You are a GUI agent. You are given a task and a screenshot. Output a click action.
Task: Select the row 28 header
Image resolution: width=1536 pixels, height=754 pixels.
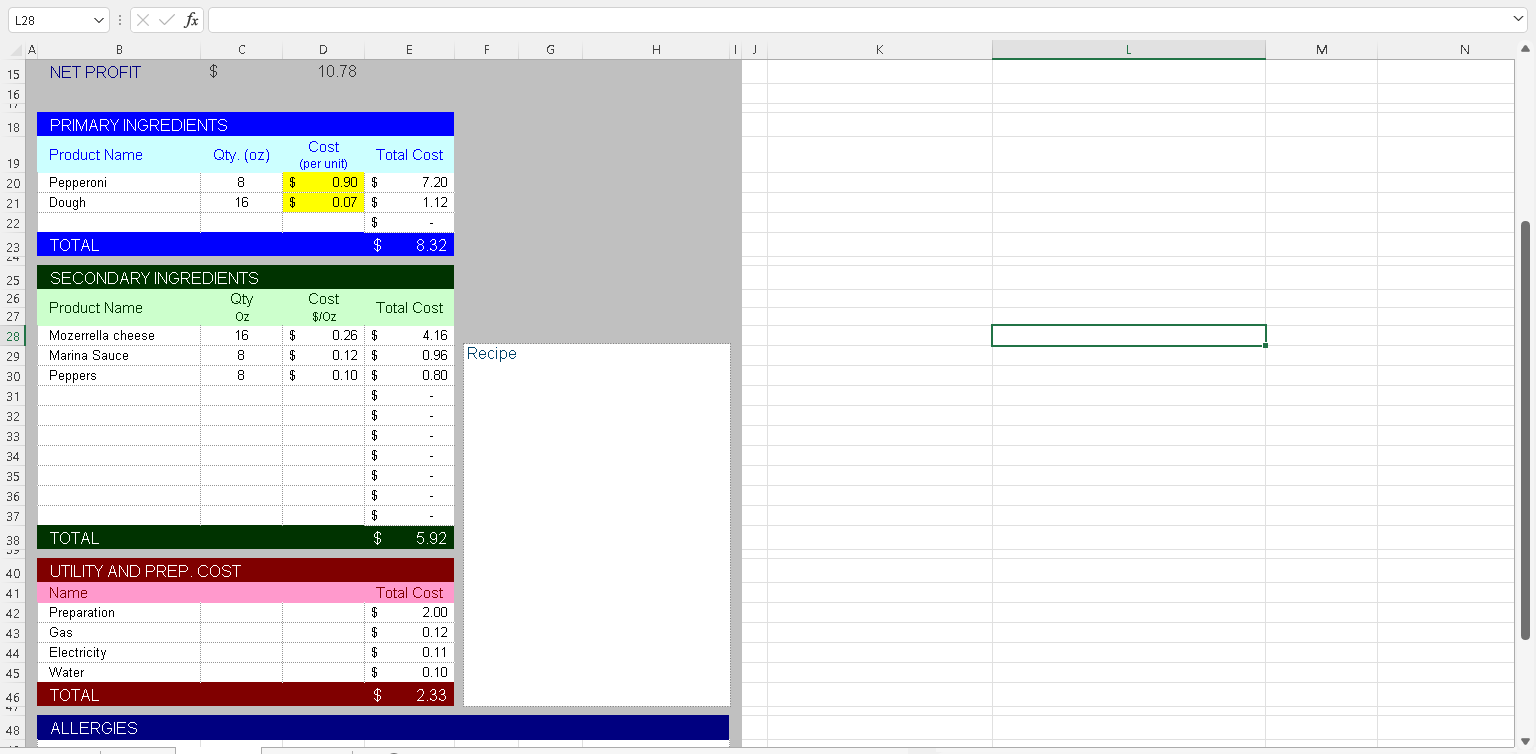pos(13,335)
